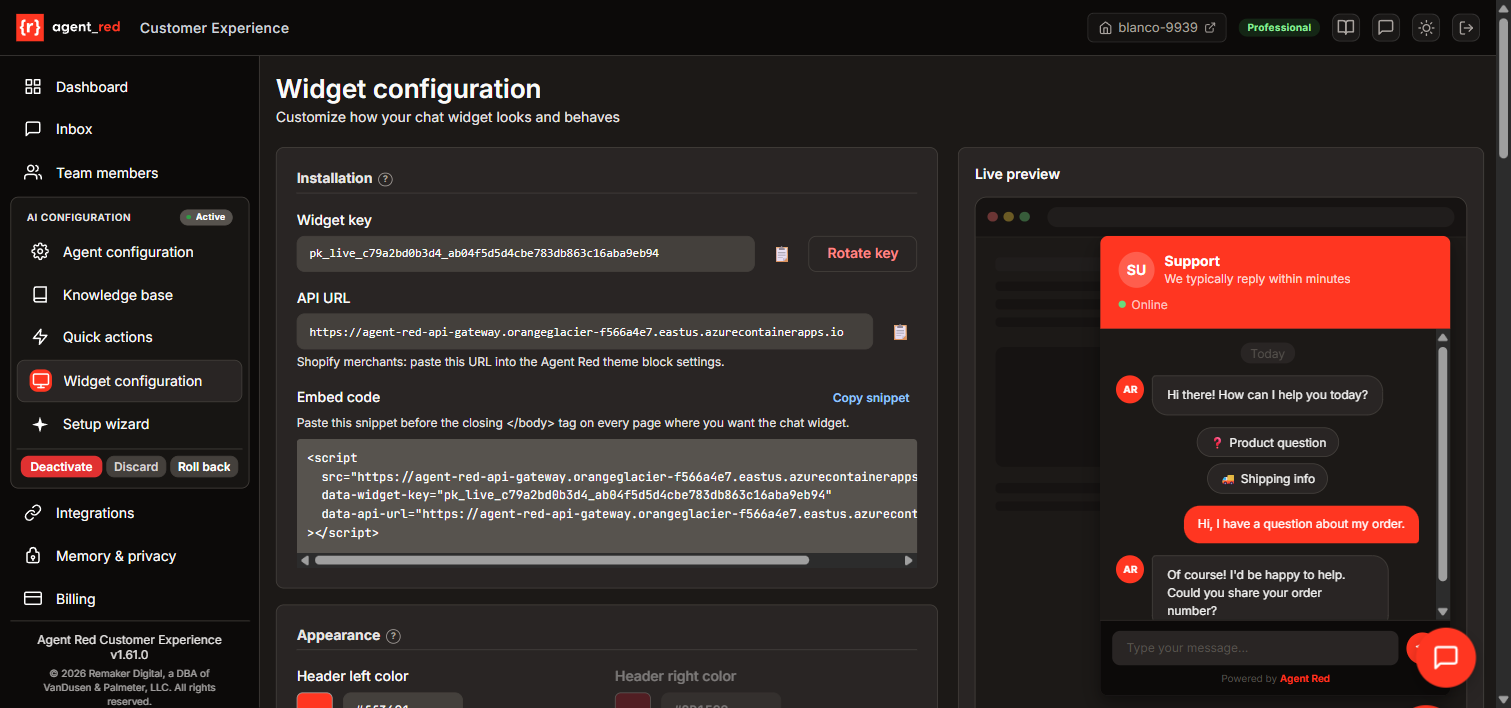
Task: Switch to the Widget configuration section
Action: pos(129,381)
